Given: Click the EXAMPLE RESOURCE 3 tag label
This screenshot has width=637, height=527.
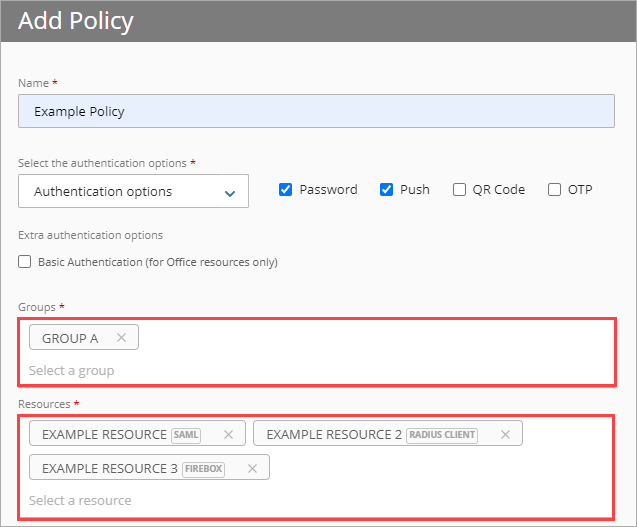Looking at the screenshot, I should coord(104,468).
